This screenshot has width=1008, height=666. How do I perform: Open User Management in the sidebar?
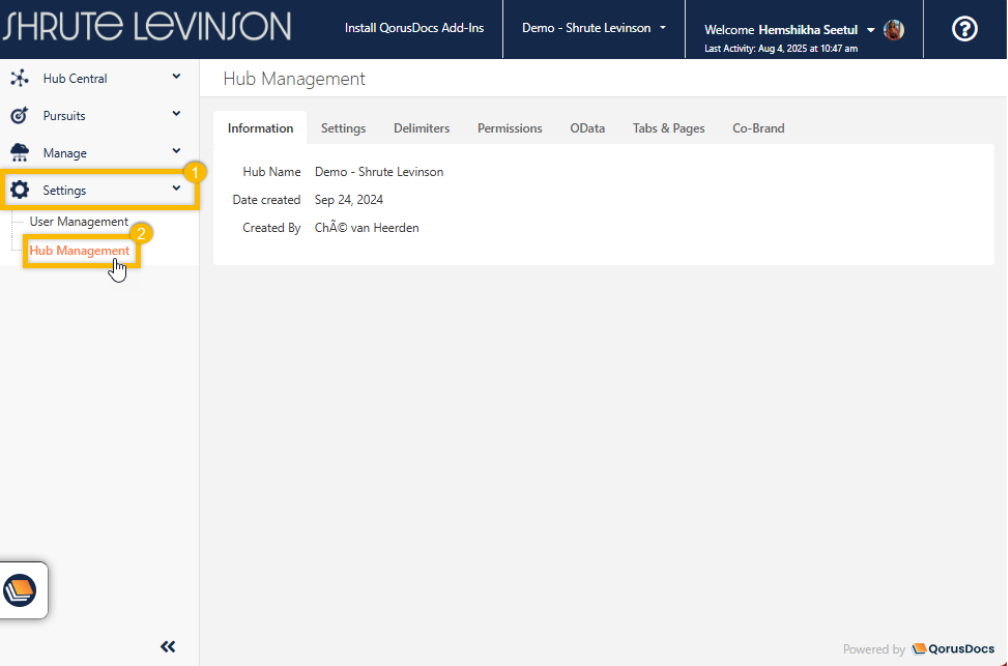point(79,221)
